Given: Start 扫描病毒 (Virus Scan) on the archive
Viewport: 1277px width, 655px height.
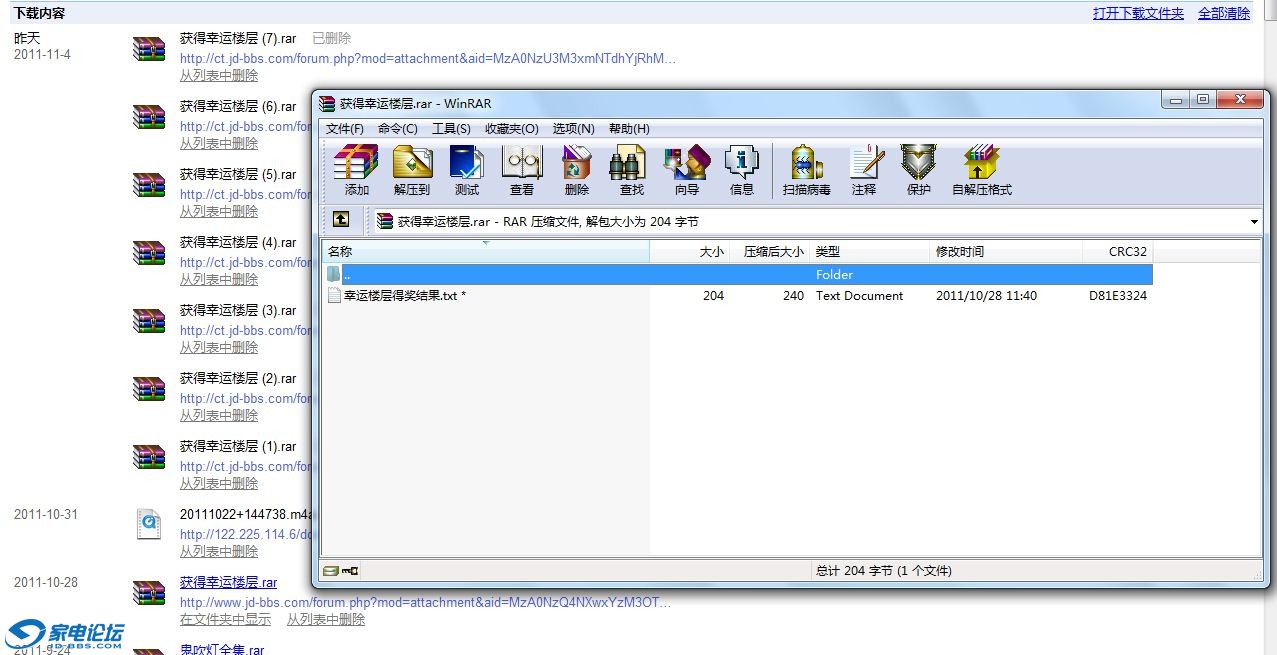Looking at the screenshot, I should [807, 169].
